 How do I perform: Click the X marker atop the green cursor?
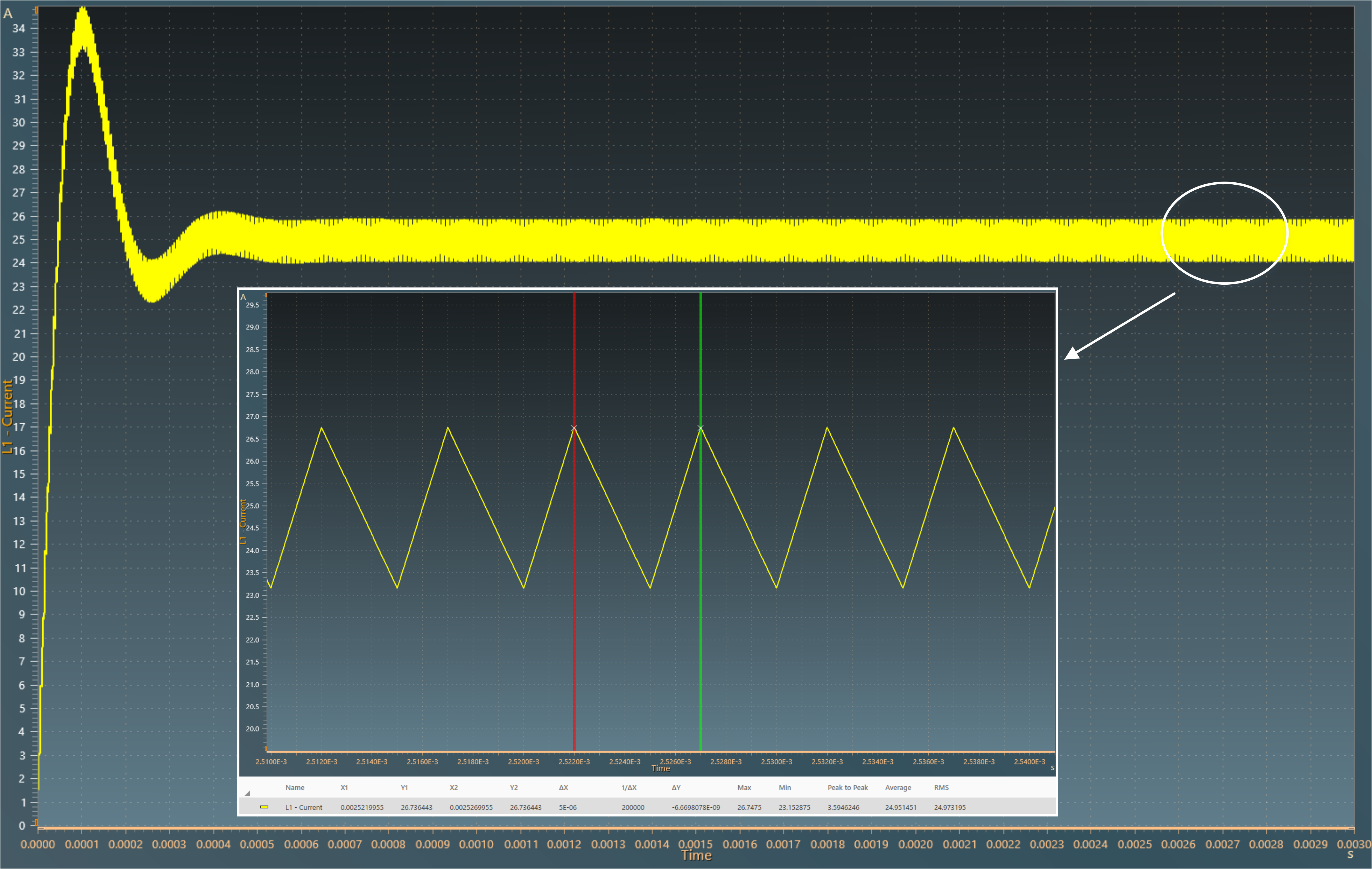coord(701,428)
